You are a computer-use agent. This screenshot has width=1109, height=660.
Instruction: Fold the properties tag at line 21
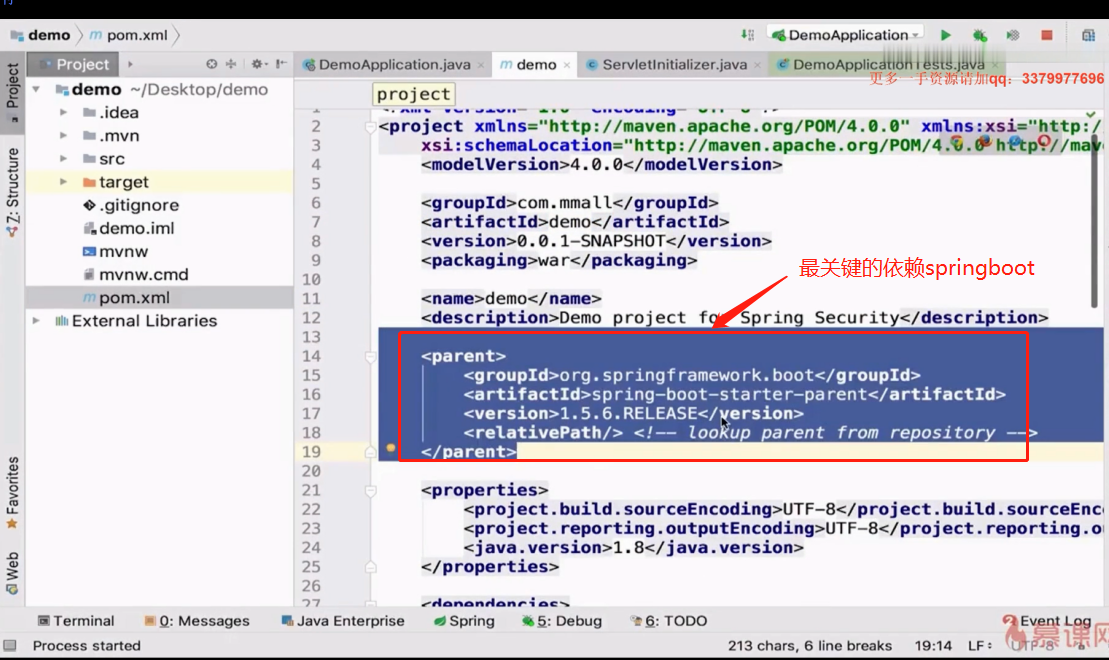pos(370,490)
